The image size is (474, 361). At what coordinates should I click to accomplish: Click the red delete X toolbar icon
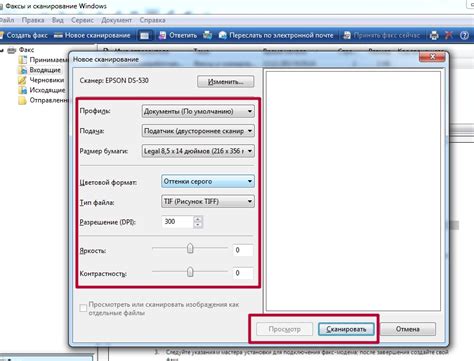tap(449, 35)
